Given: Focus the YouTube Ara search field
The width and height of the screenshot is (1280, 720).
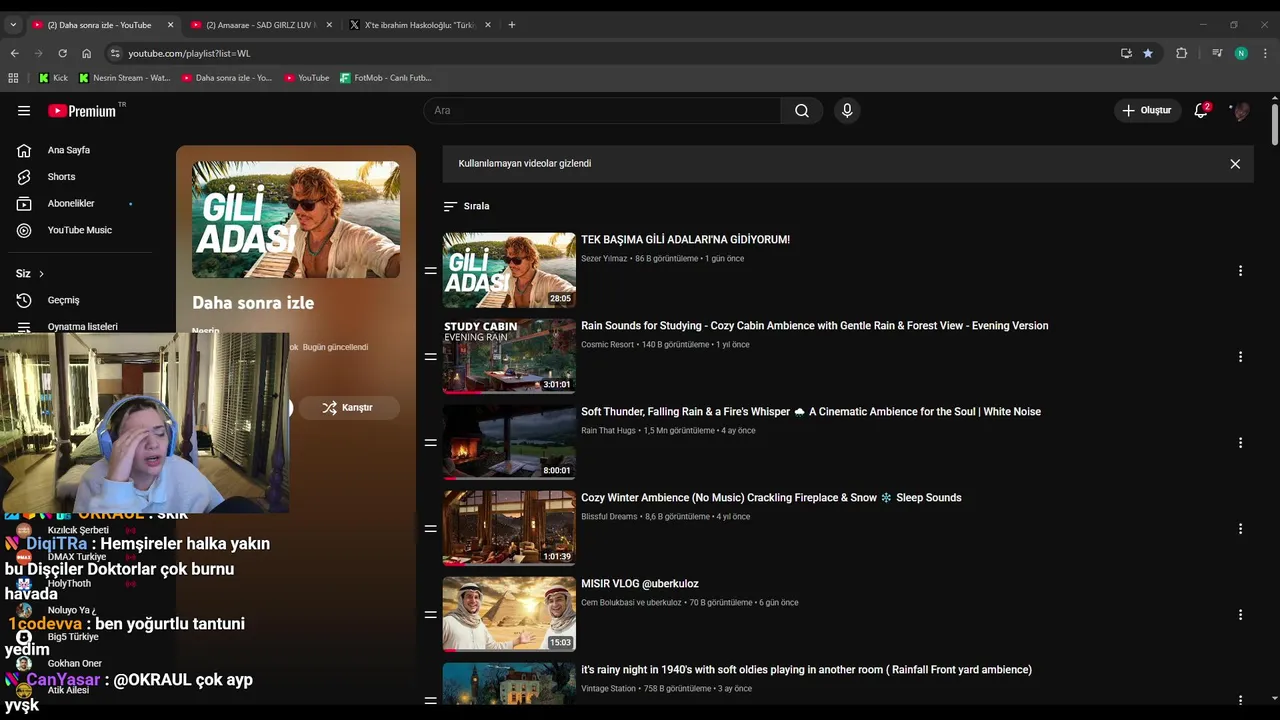Looking at the screenshot, I should click(x=602, y=111).
